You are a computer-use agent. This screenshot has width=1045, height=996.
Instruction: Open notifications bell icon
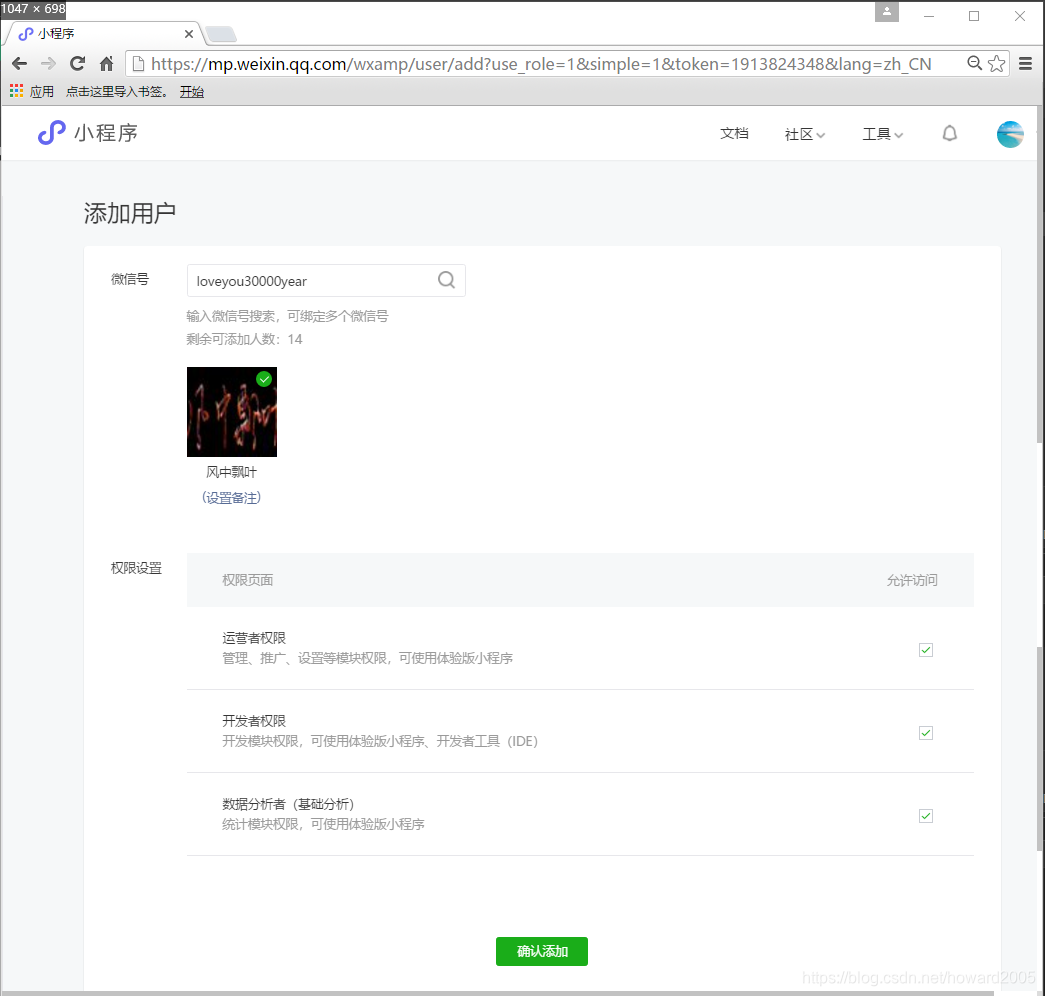[950, 134]
